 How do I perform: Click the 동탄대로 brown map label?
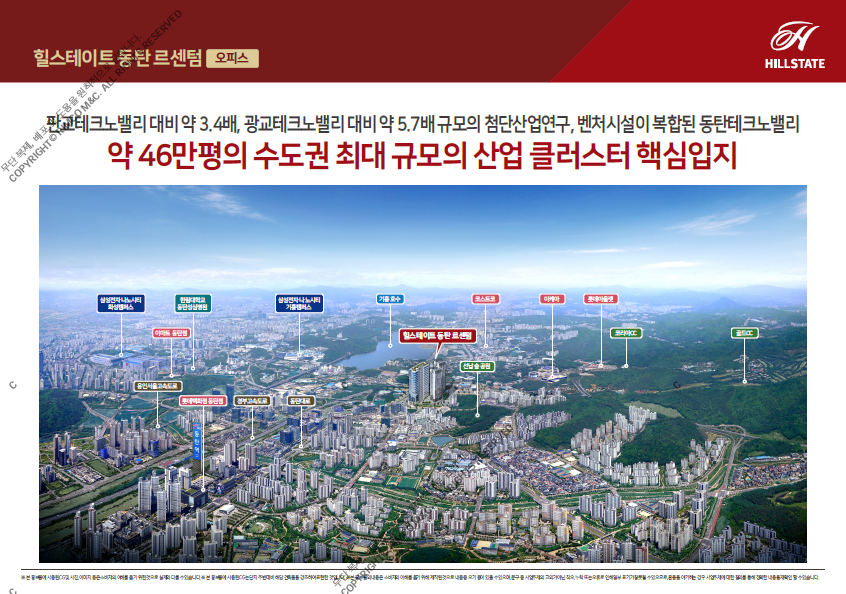click(x=301, y=401)
